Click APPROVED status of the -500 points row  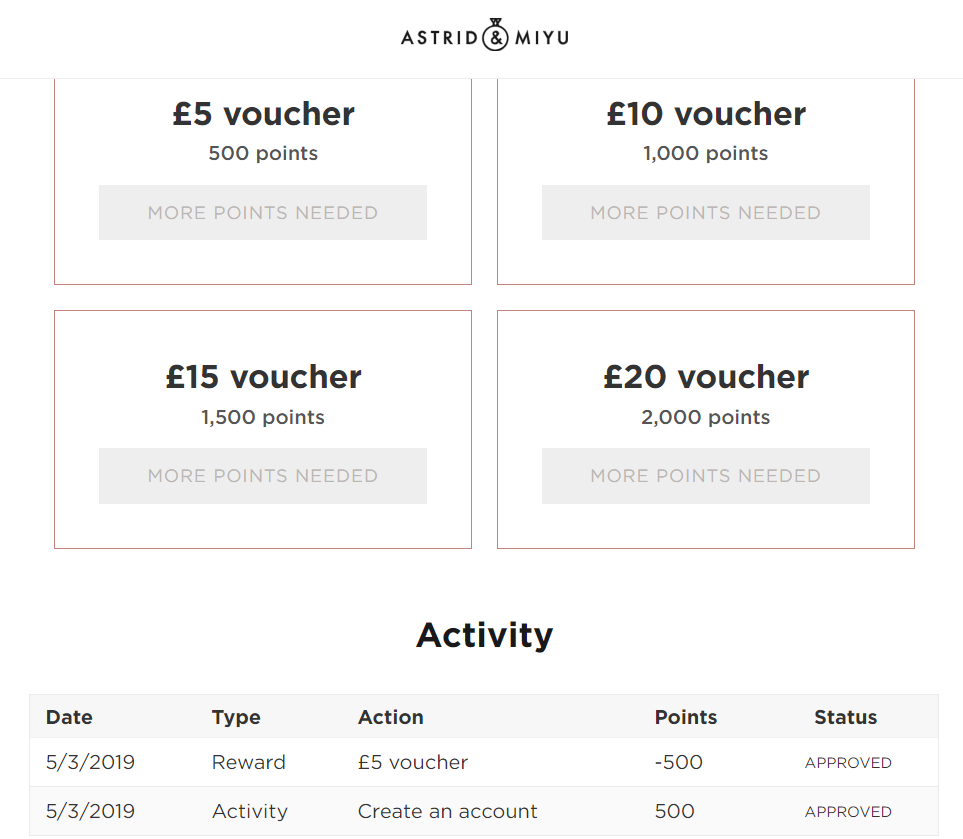pos(848,763)
